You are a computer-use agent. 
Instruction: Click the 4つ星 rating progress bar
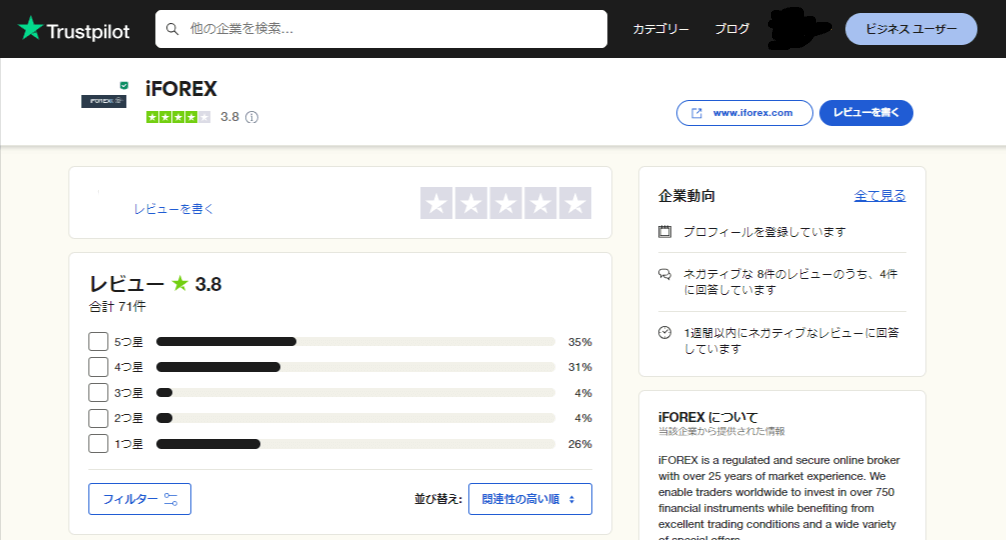[355, 367]
